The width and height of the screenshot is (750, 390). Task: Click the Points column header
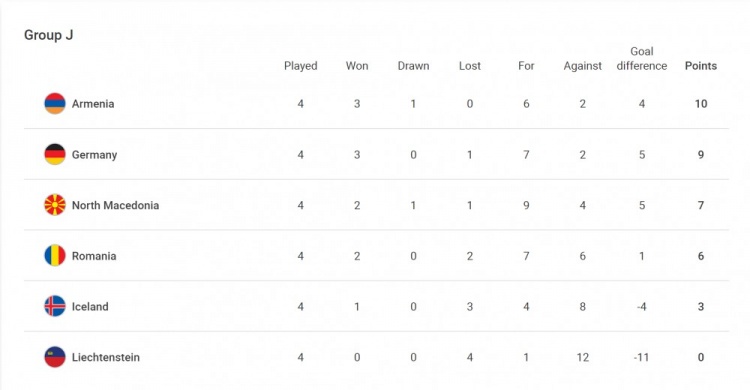(701, 66)
